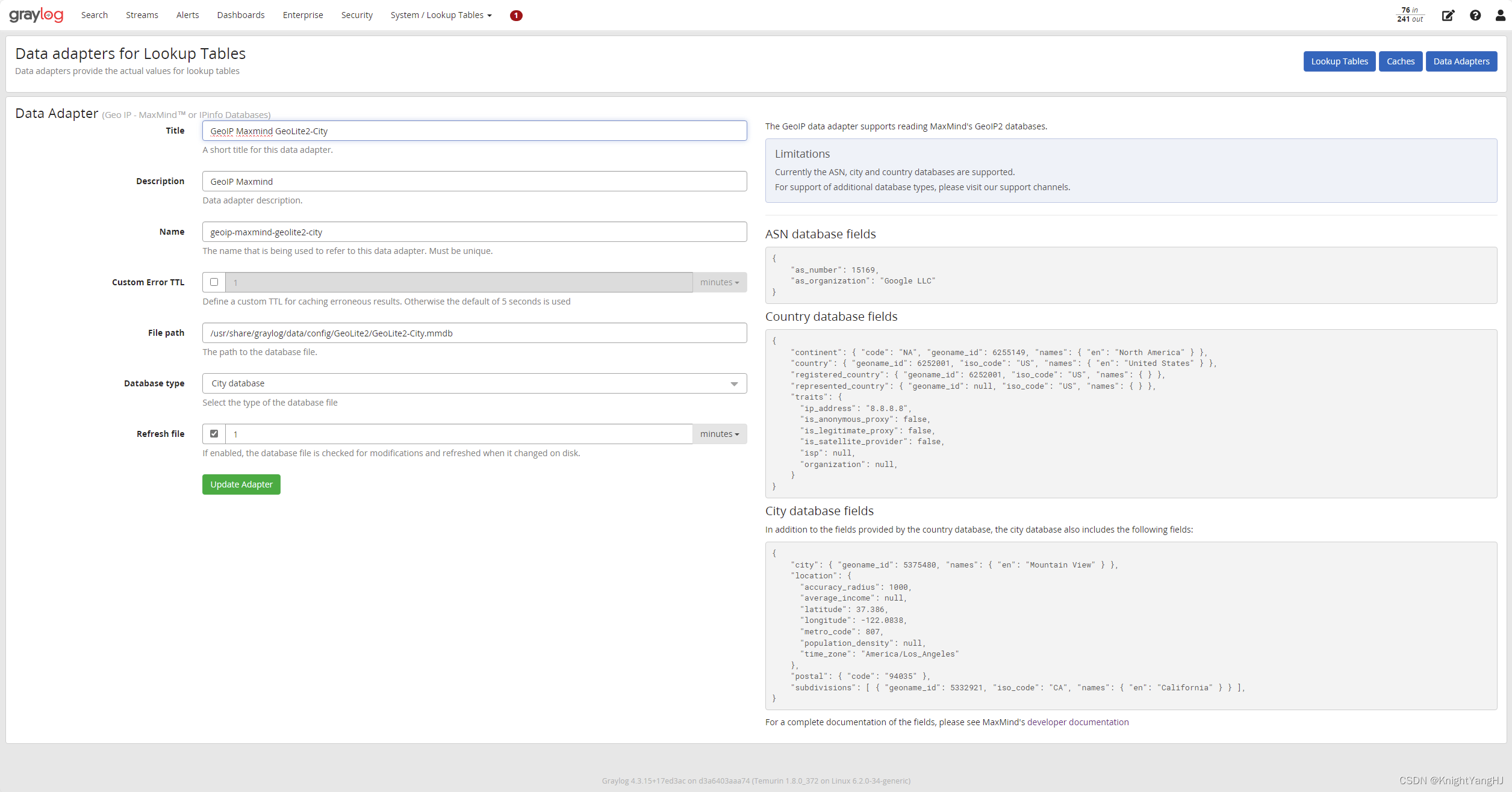
Task: Click the Limitations heading
Action: click(x=802, y=154)
